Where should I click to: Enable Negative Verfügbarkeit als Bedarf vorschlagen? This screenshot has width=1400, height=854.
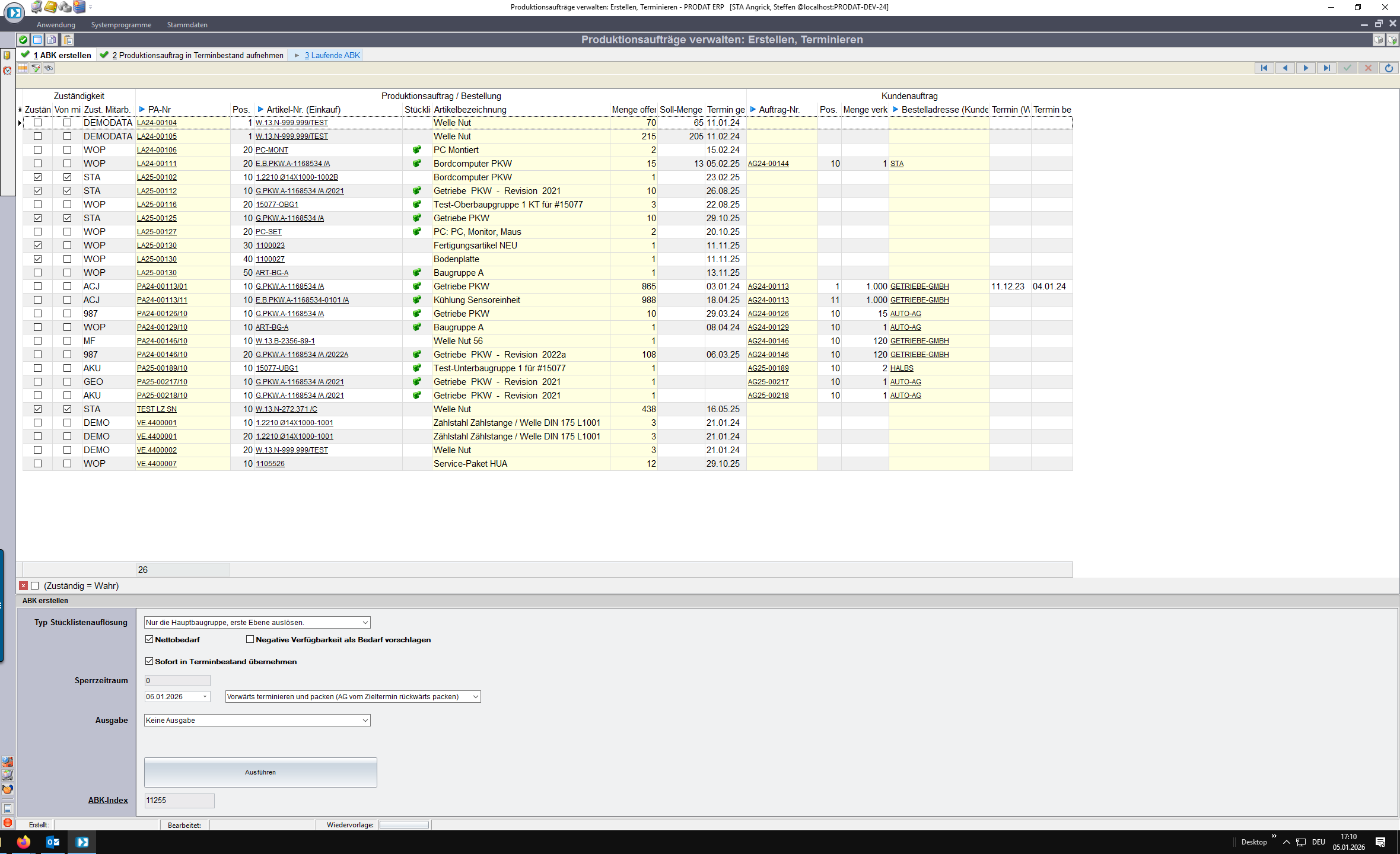(x=250, y=639)
